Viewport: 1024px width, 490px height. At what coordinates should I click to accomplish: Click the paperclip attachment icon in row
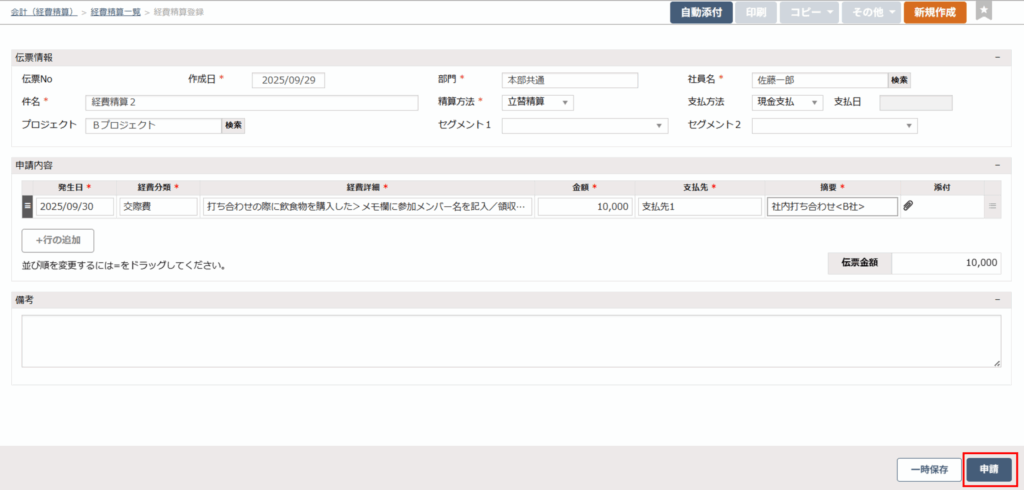coord(908,206)
